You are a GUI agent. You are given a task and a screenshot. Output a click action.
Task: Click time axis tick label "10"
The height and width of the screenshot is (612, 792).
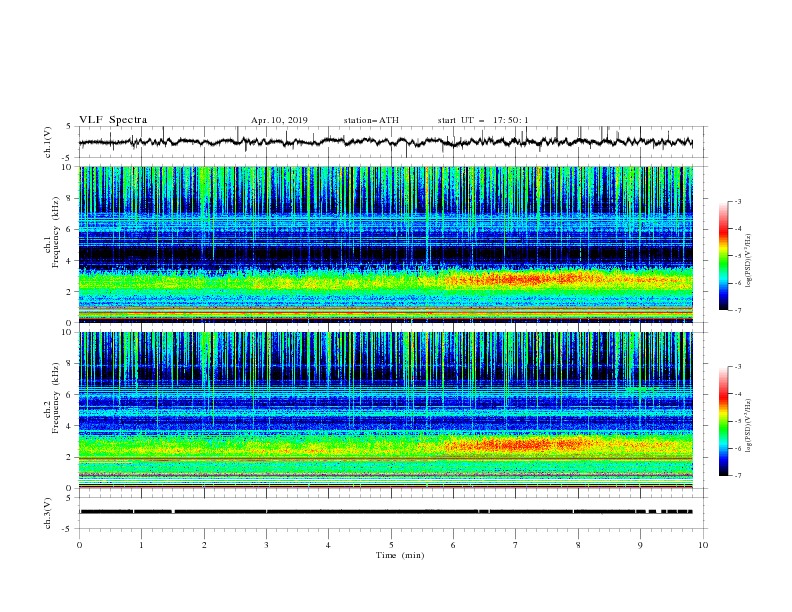703,545
